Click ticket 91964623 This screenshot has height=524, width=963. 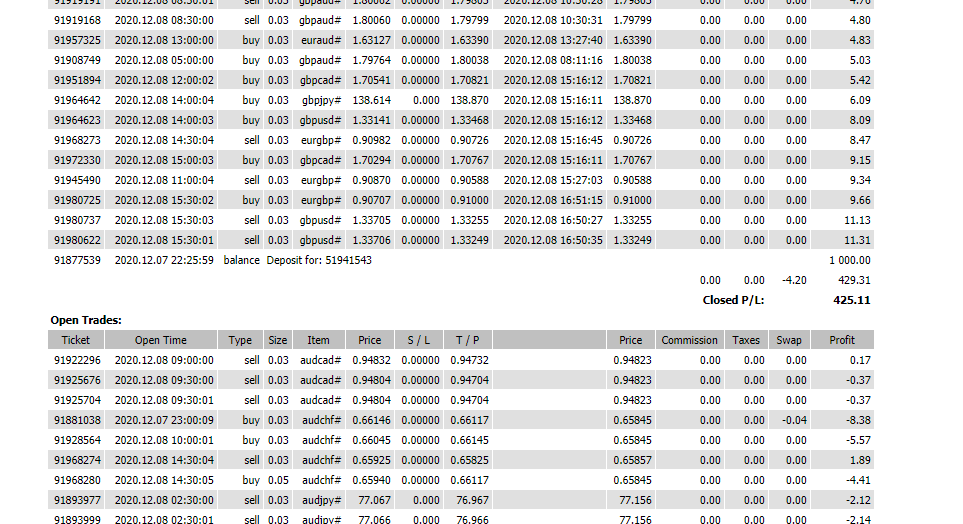click(77, 120)
